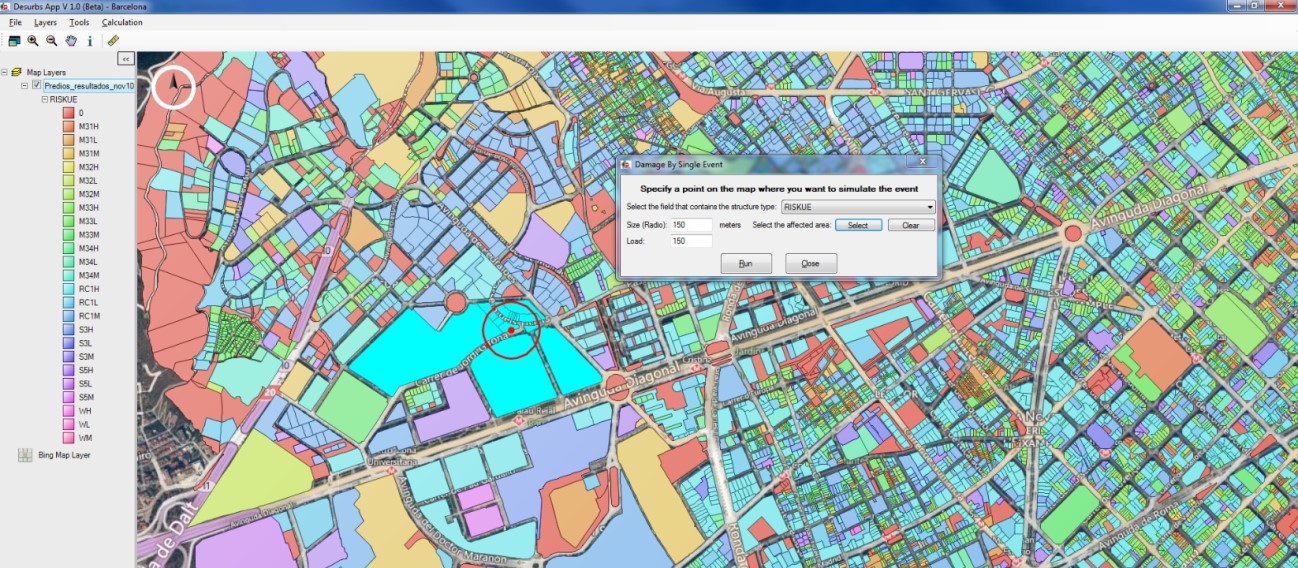
Task: Select the Zoom In magnifier tool
Action: coord(33,41)
